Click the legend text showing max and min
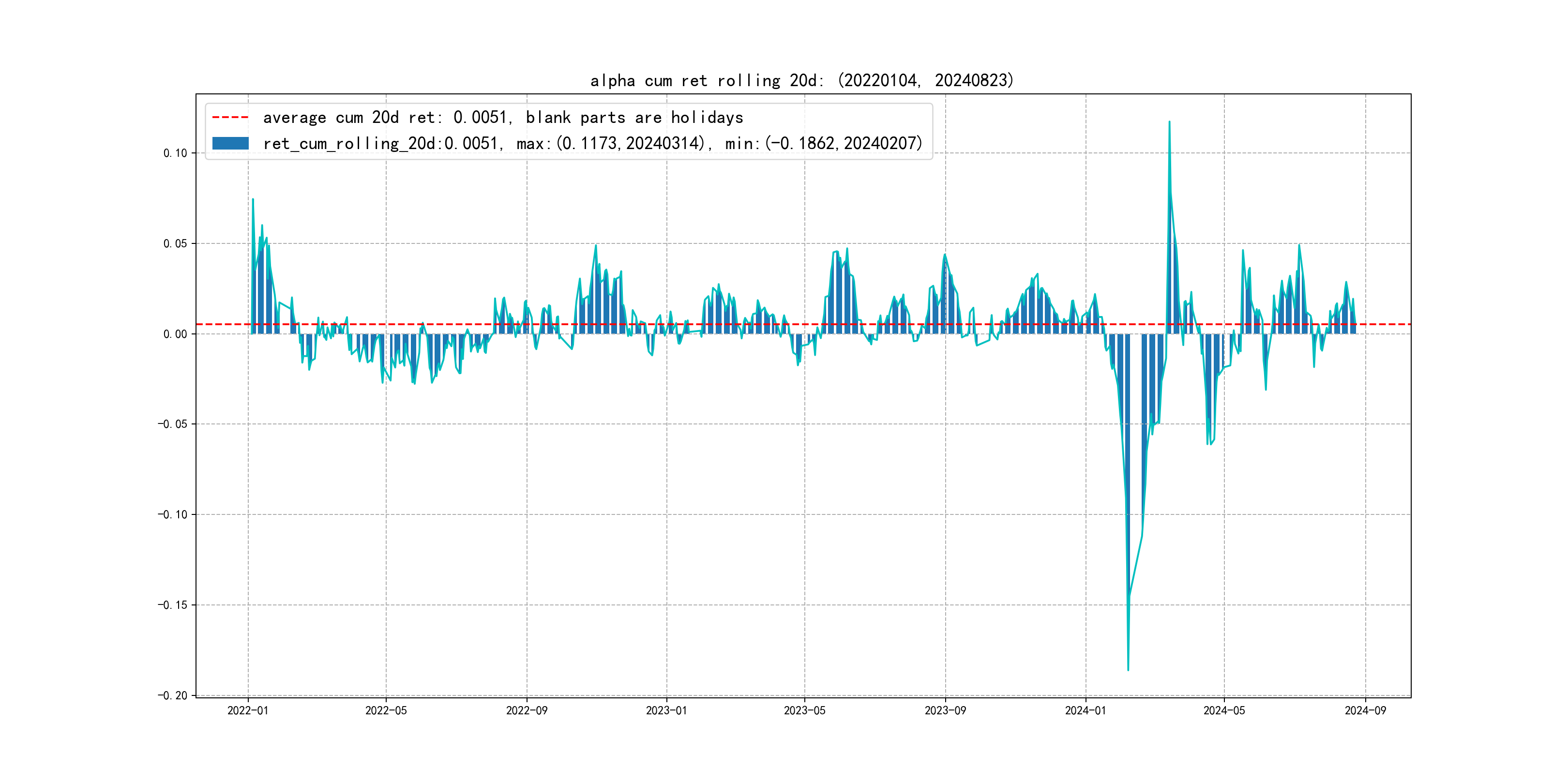The width and height of the screenshot is (1568, 784). 592,144
